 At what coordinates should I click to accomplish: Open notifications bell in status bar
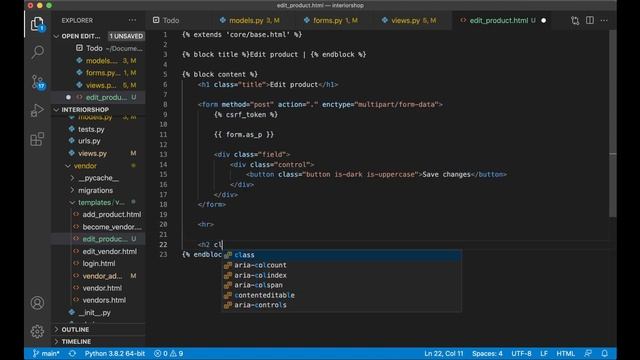[604, 353]
